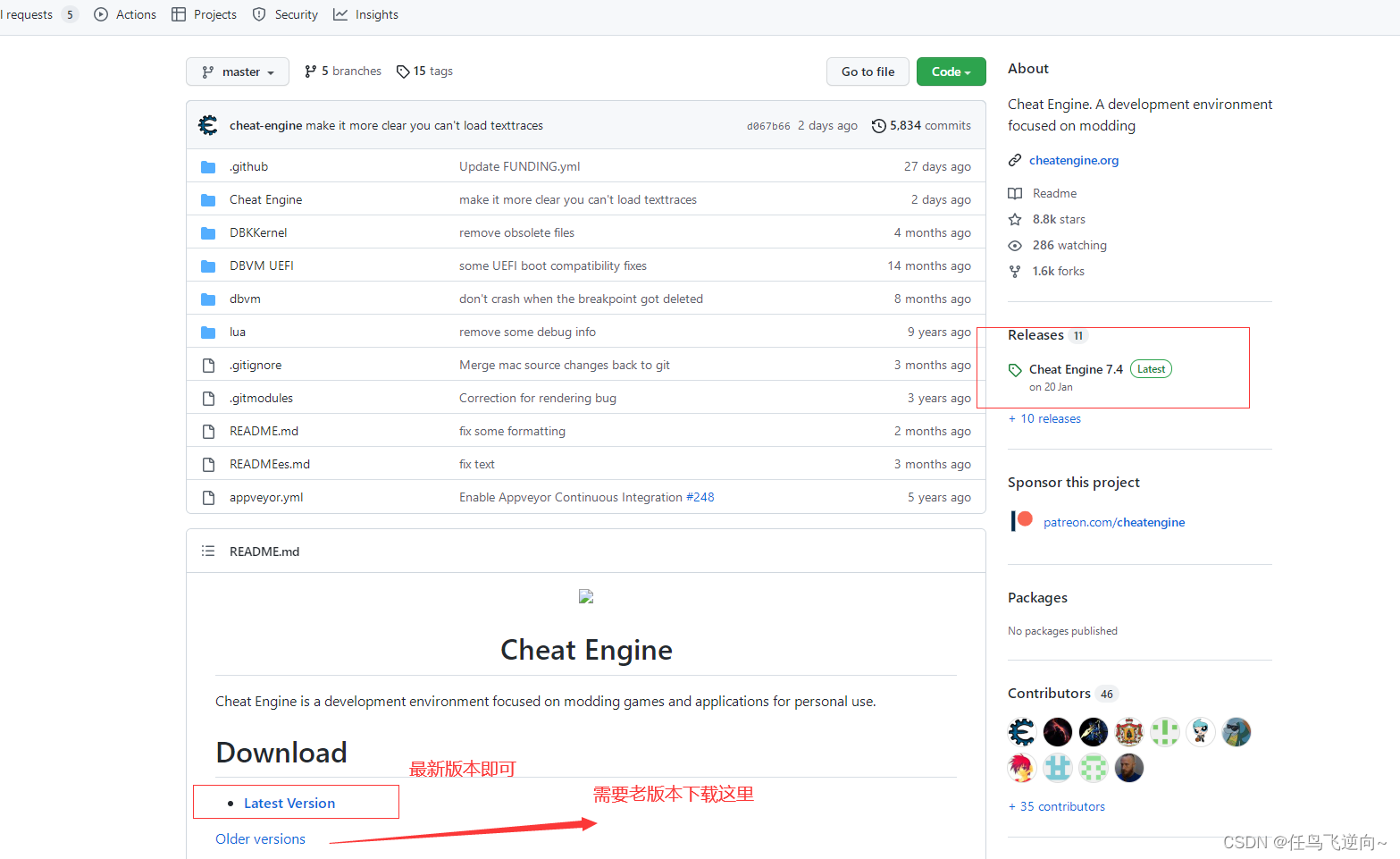Open the DBVM UEFI folder
Screen dimensions: 1400x859
[x=261, y=266]
